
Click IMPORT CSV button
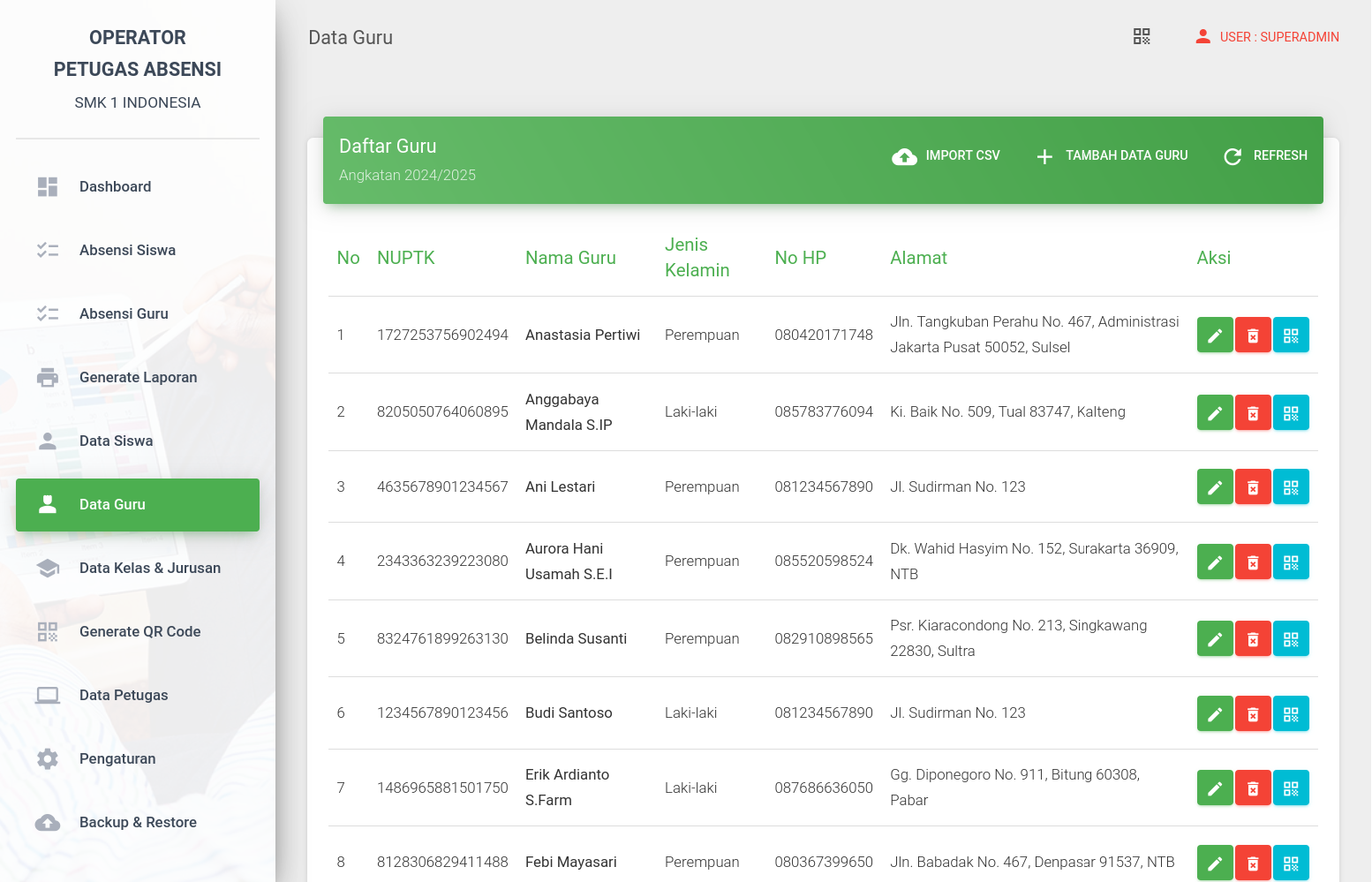coord(946,155)
